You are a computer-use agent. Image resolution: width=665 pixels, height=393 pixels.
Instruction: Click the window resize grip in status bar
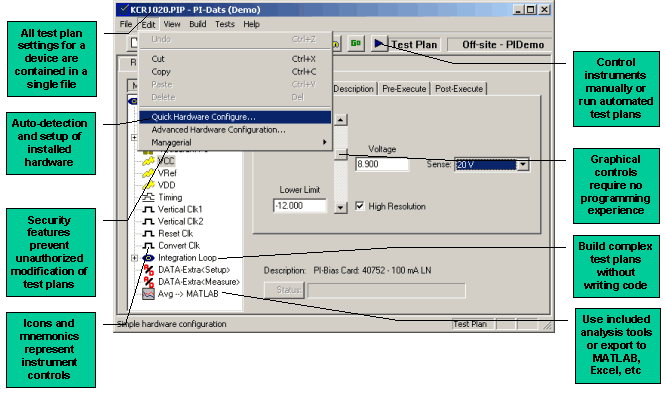(548, 325)
